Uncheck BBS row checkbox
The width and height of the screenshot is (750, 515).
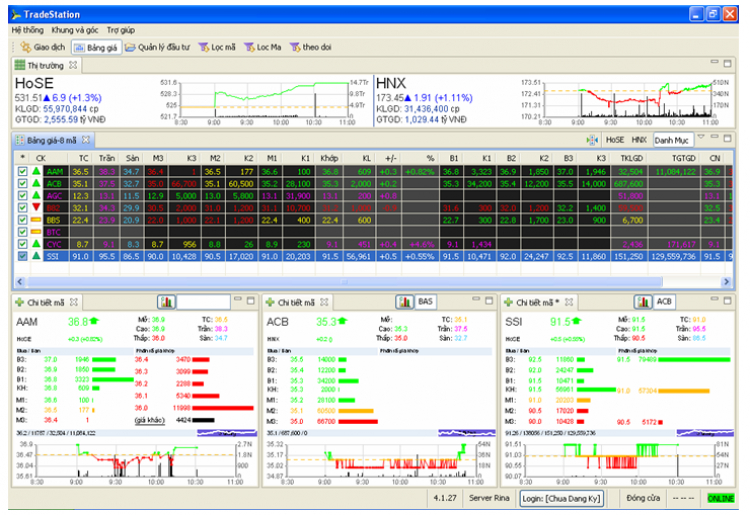pyautogui.click(x=22, y=219)
